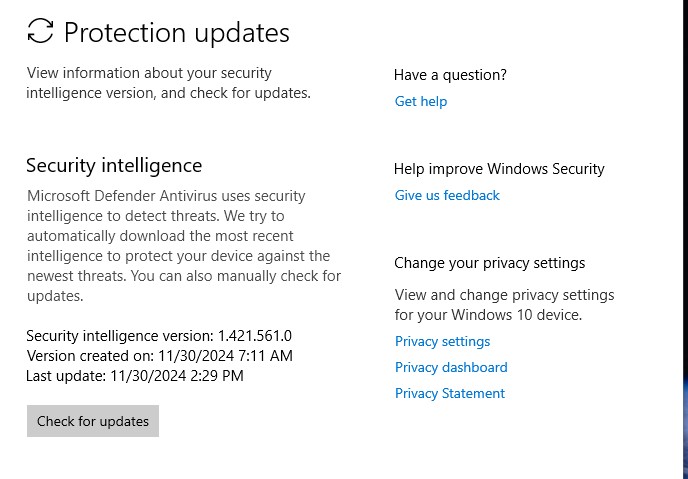Click the Protection updates refresh arrows icon
Image resolution: width=688 pixels, height=479 pixels.
[x=40, y=31]
